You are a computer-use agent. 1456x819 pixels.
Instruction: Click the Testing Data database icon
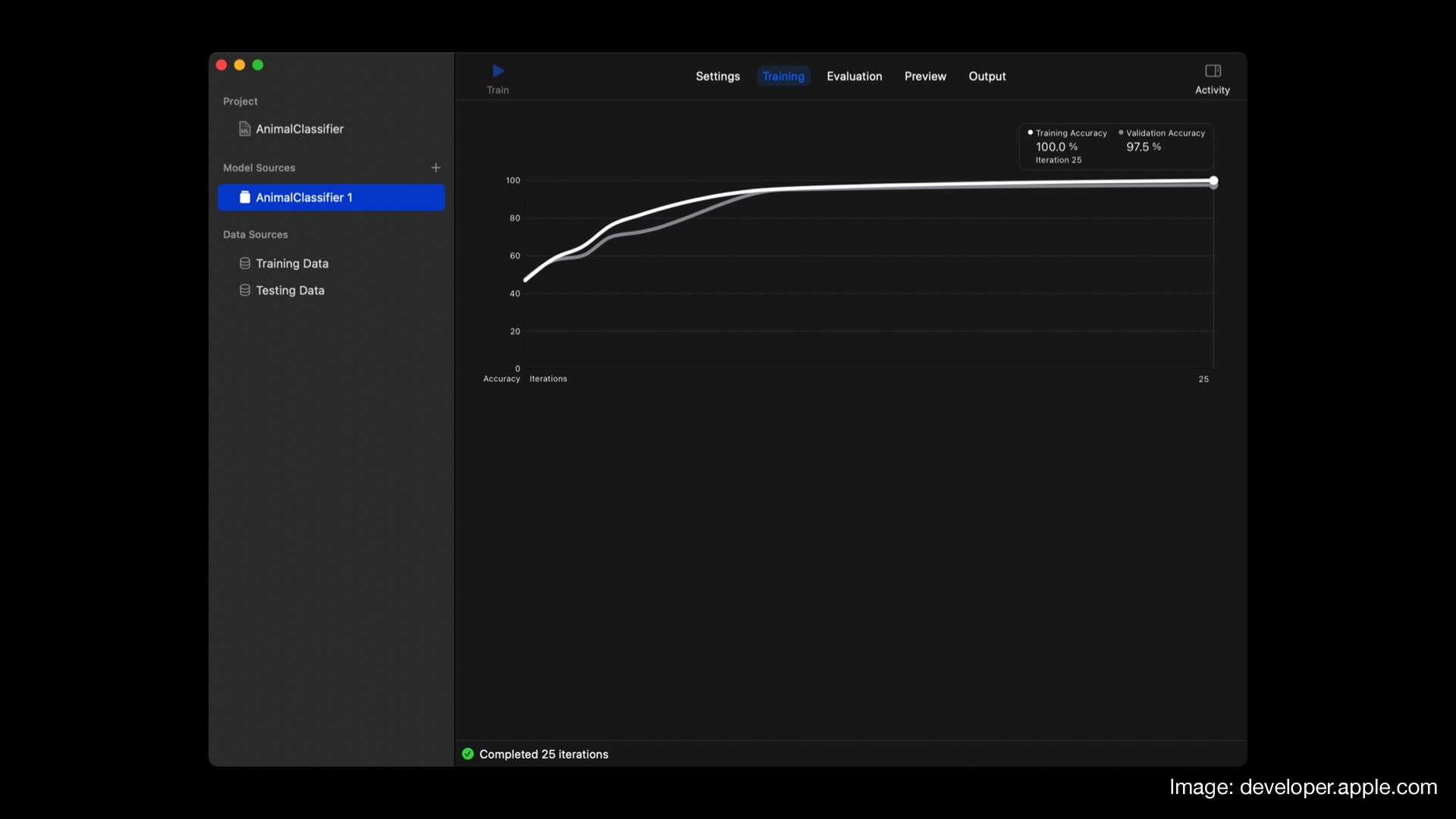[244, 290]
